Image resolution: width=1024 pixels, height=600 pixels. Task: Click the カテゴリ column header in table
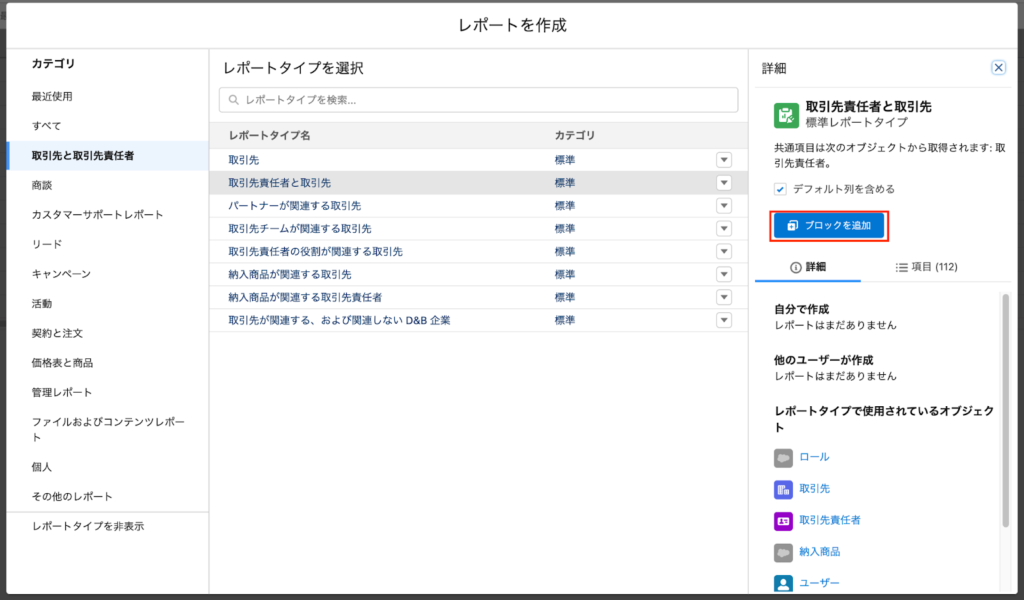(x=575, y=136)
